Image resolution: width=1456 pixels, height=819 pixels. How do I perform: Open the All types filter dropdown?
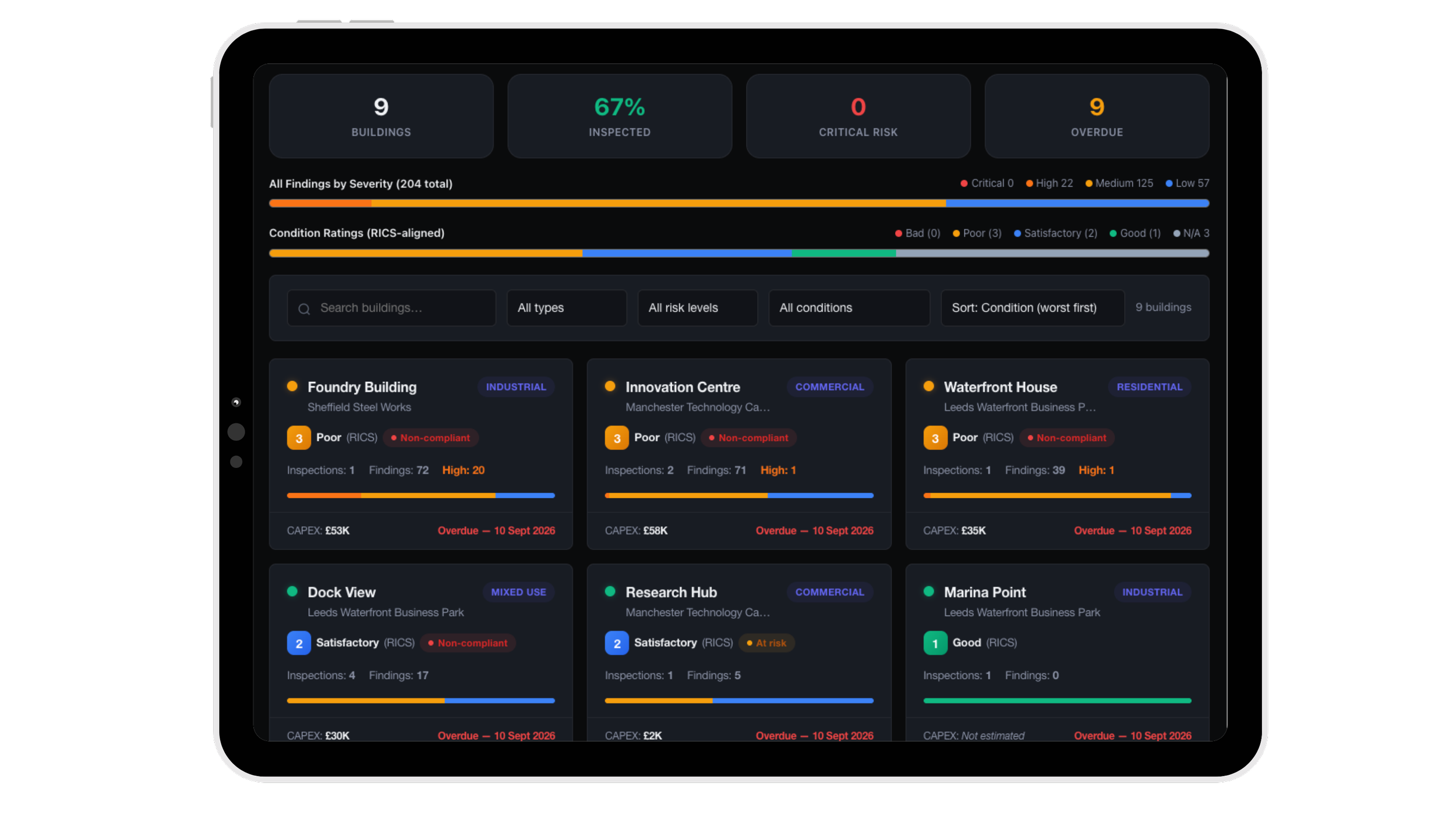tap(566, 308)
